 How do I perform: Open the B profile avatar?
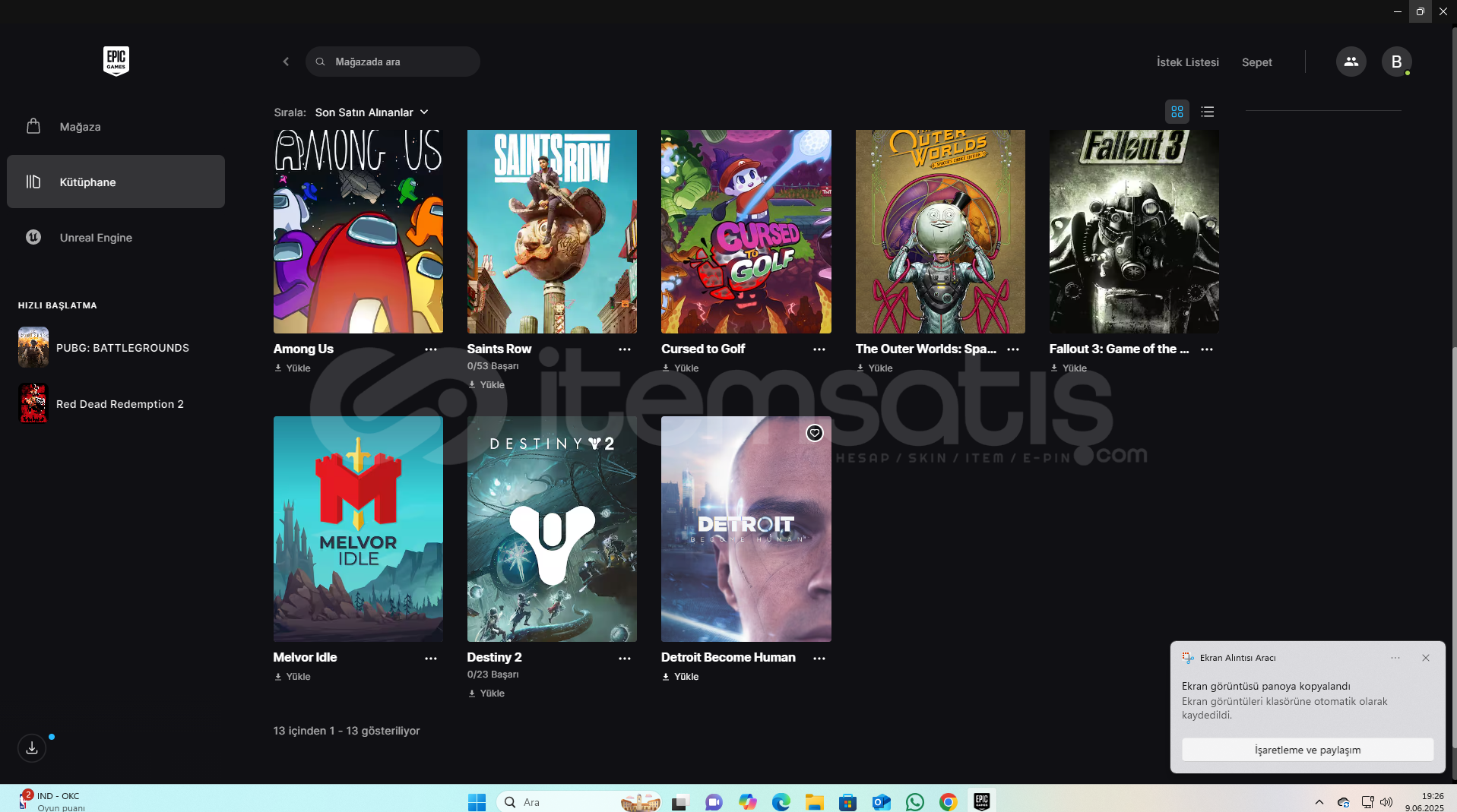coord(1396,62)
